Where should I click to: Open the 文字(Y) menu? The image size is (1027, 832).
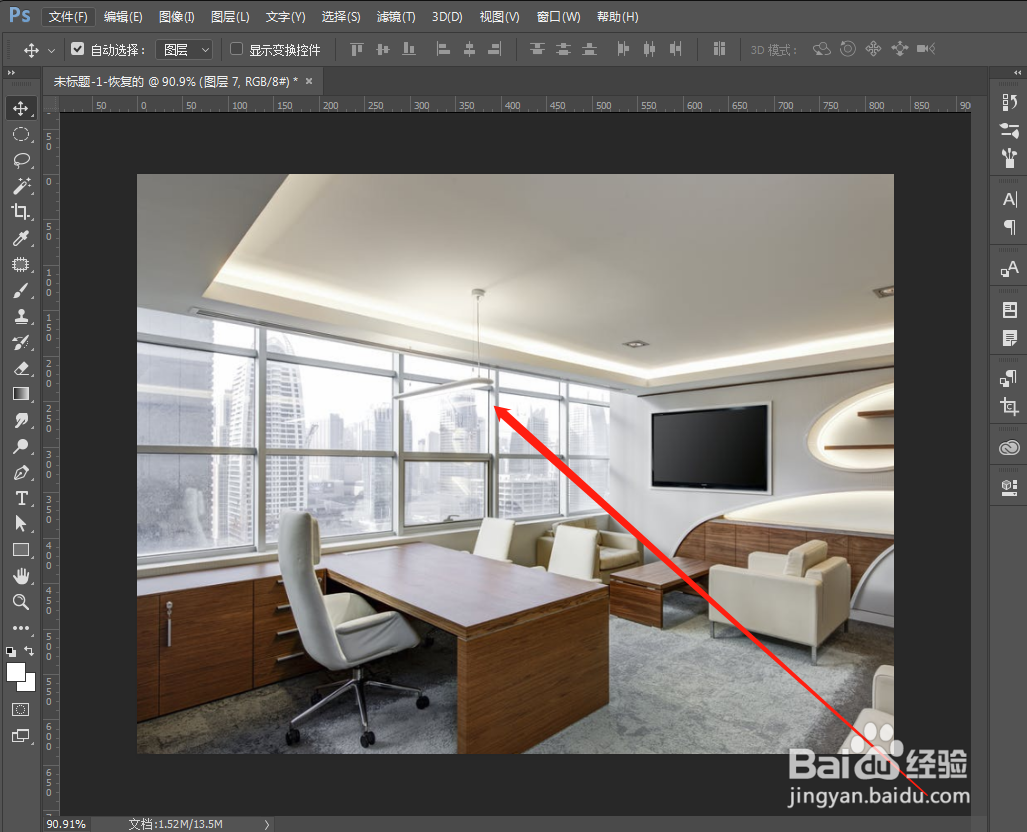(286, 16)
